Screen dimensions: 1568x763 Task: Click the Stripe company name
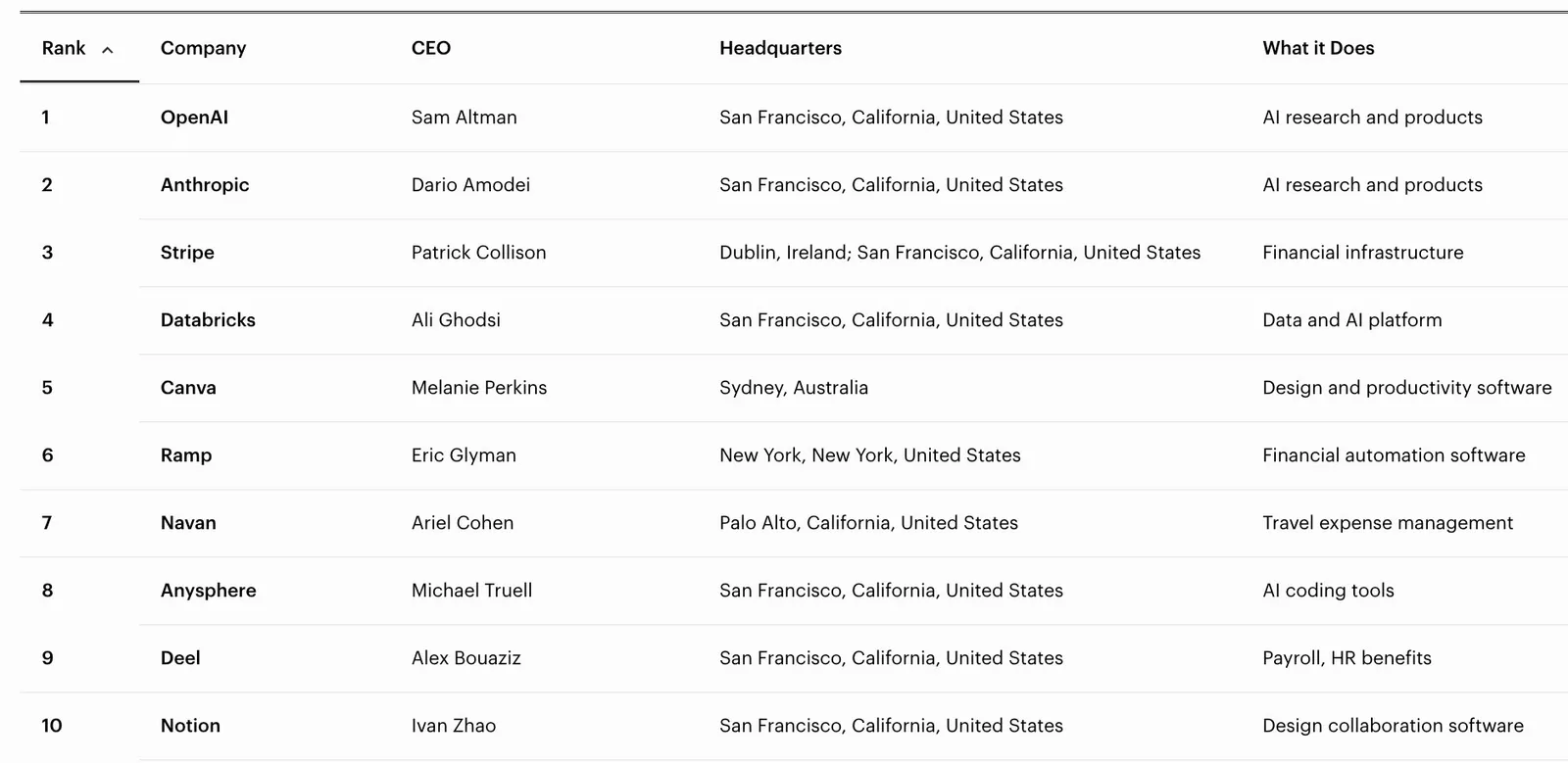click(x=187, y=253)
